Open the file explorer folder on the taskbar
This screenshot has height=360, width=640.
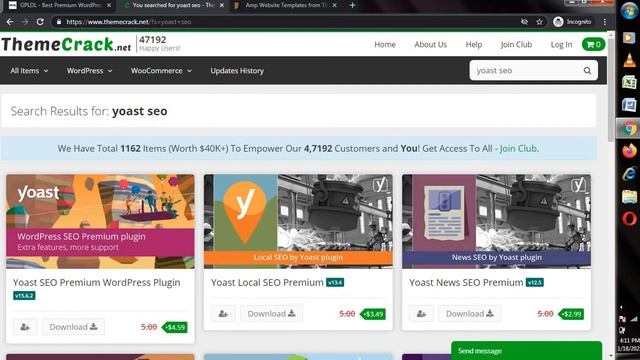click(629, 197)
